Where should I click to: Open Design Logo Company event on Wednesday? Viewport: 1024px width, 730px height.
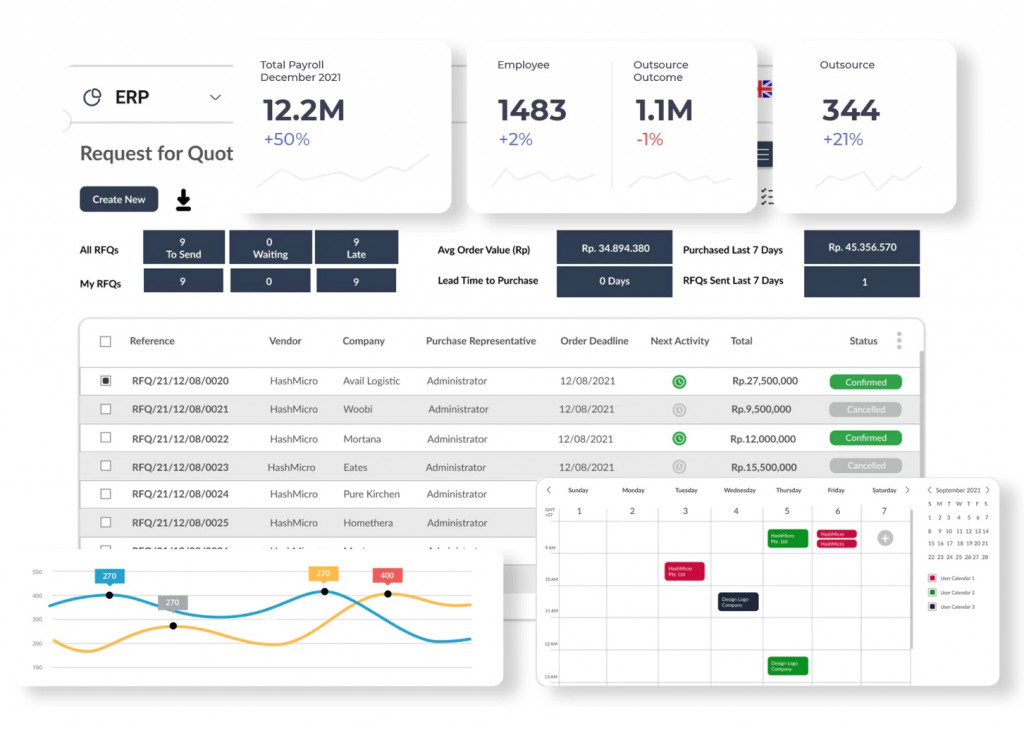(x=738, y=602)
